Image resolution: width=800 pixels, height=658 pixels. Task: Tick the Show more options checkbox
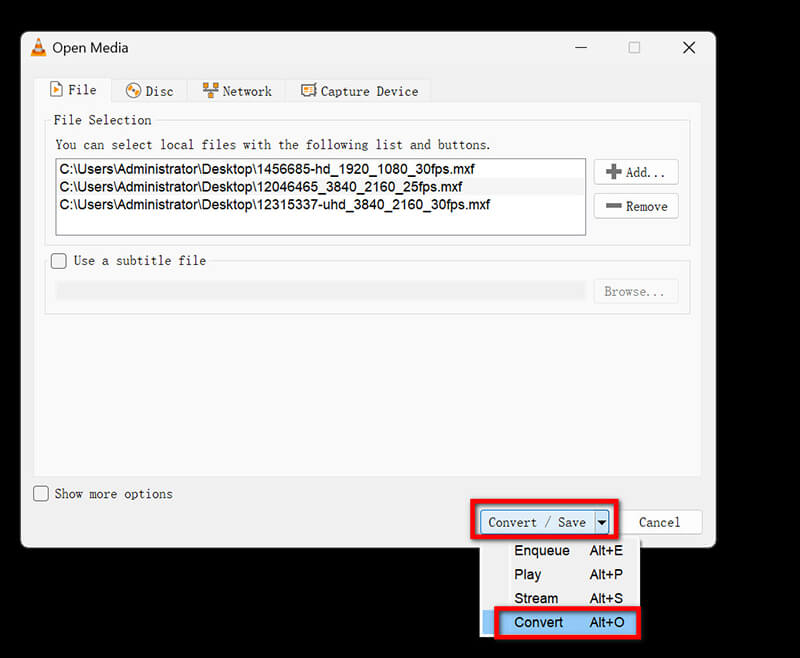(x=41, y=493)
